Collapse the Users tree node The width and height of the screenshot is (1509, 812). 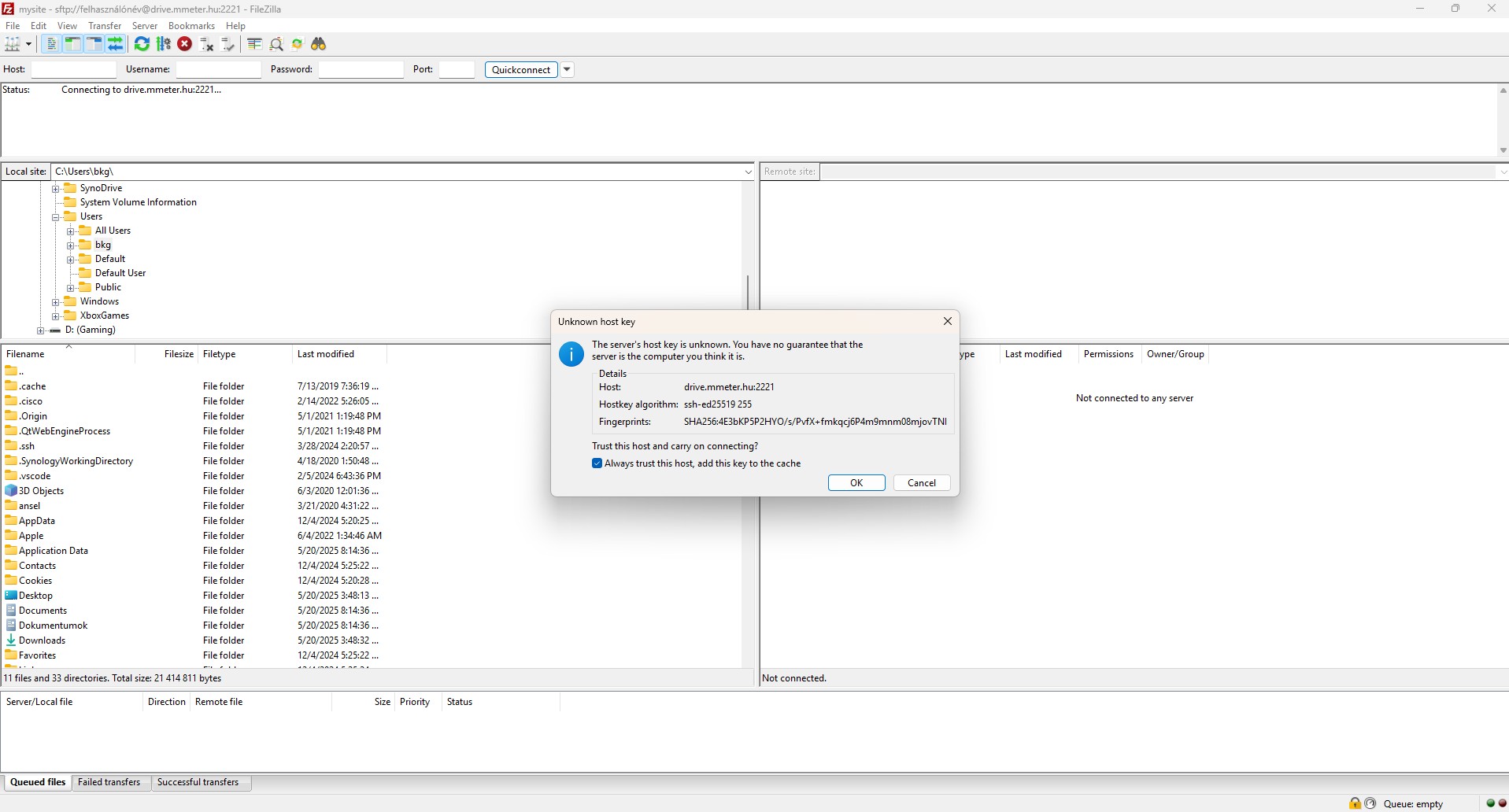[56, 217]
